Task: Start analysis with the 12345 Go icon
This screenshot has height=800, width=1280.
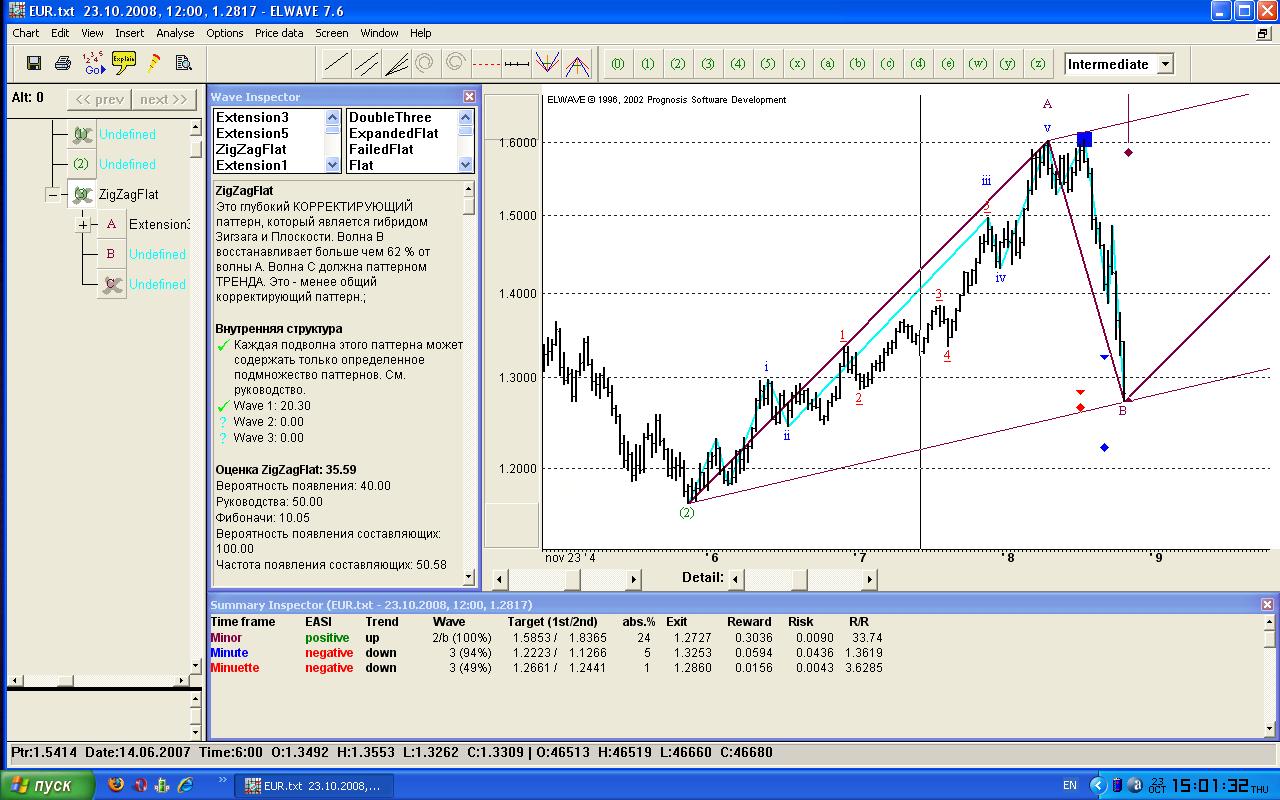Action: point(94,63)
